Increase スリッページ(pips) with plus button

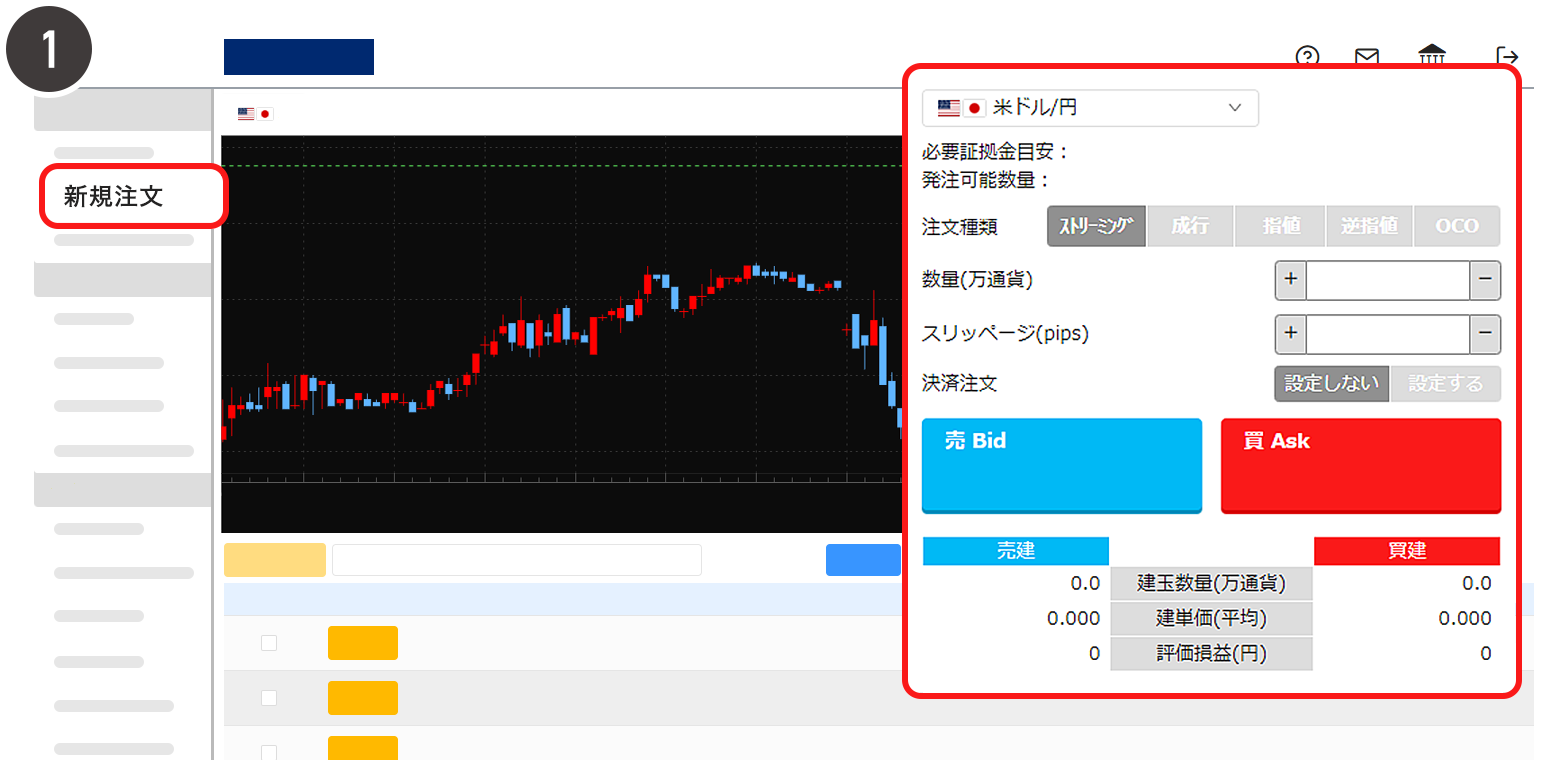click(x=1290, y=334)
